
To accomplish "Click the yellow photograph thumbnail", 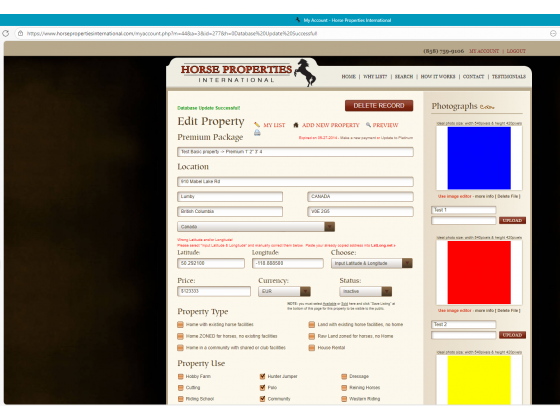I will pyautogui.click(x=479, y=380).
